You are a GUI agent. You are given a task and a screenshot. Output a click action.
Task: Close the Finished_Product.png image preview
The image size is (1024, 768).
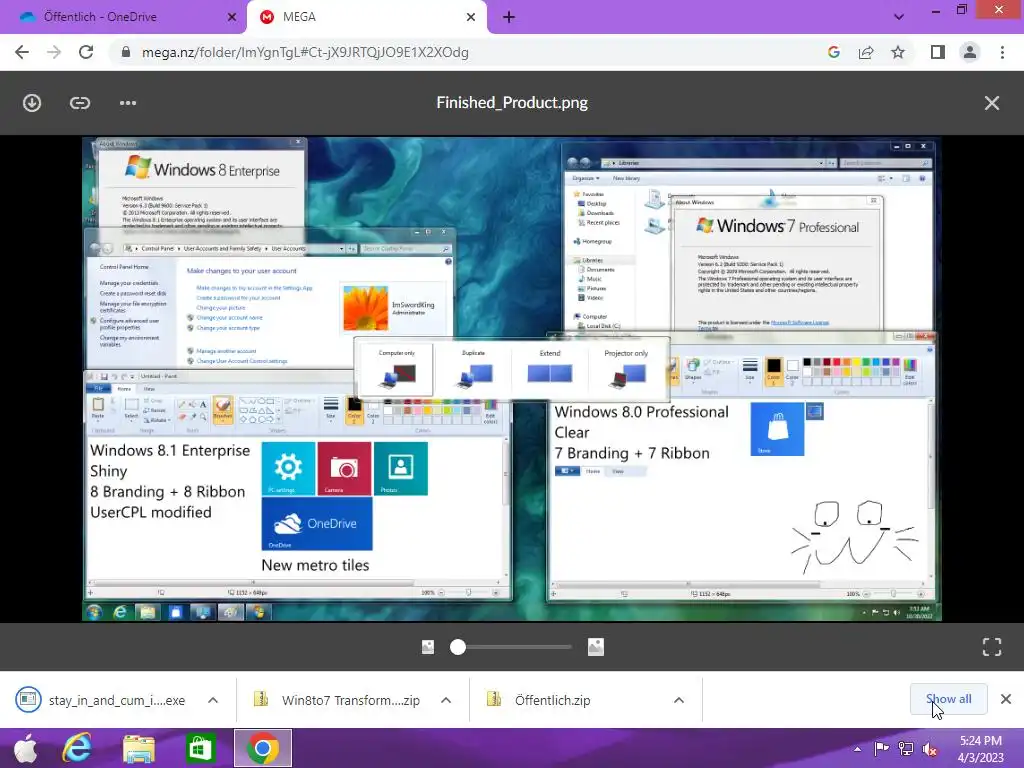(x=991, y=103)
